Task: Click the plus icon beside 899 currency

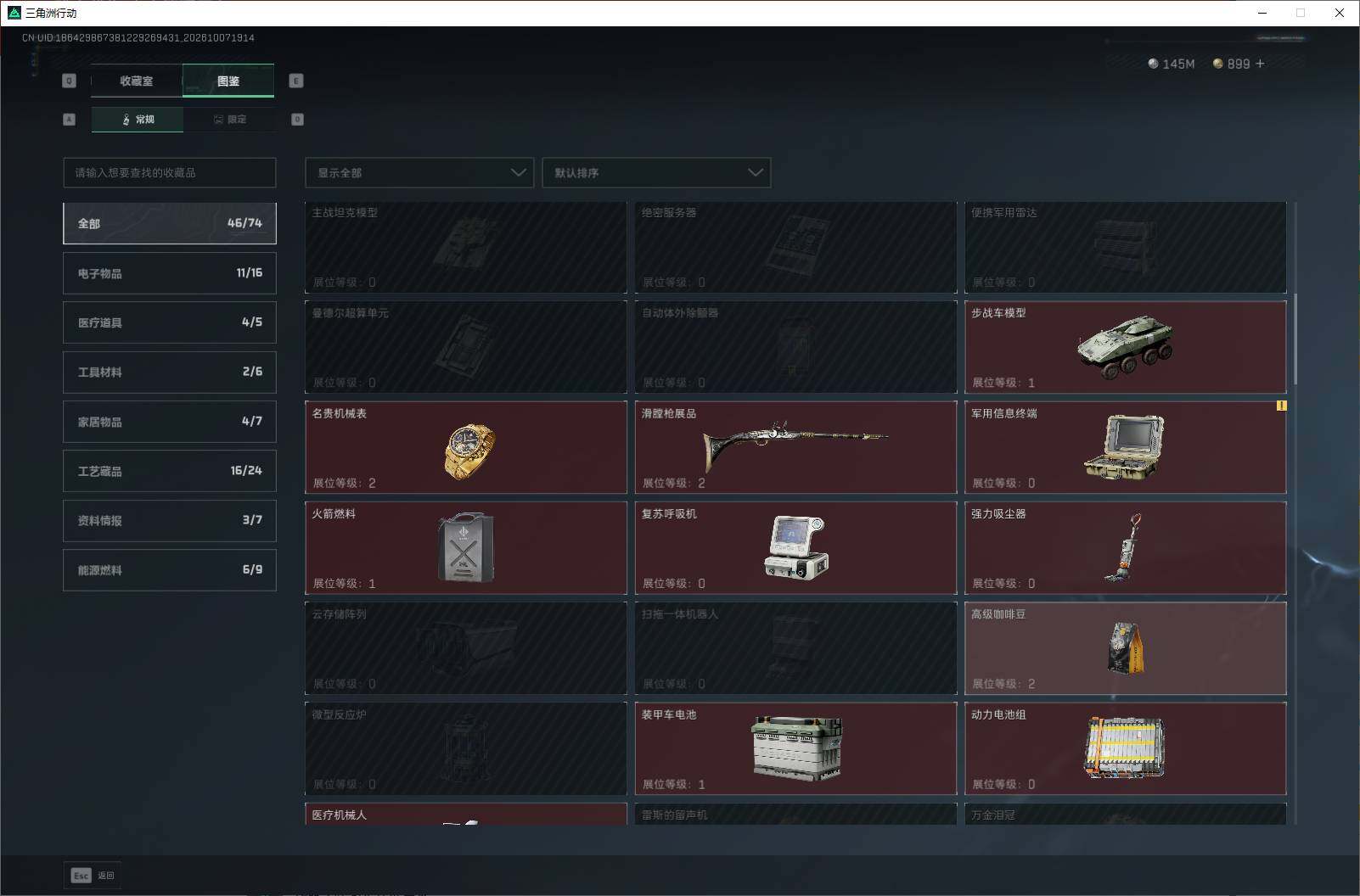Action: (1260, 64)
